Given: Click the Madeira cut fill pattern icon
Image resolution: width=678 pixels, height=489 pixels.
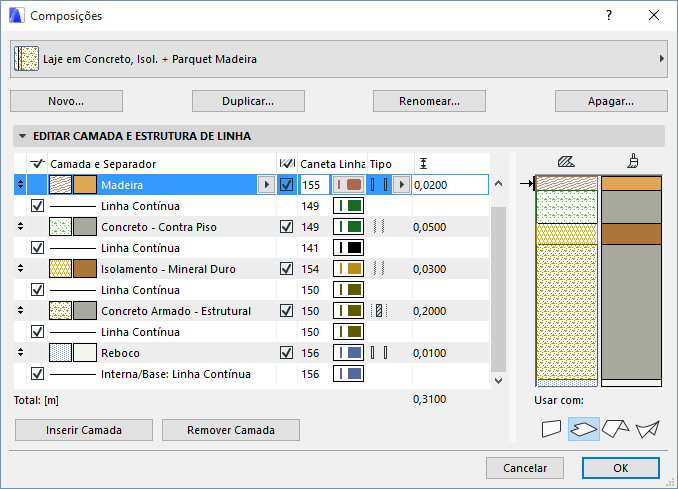Looking at the screenshot, I should [60, 185].
